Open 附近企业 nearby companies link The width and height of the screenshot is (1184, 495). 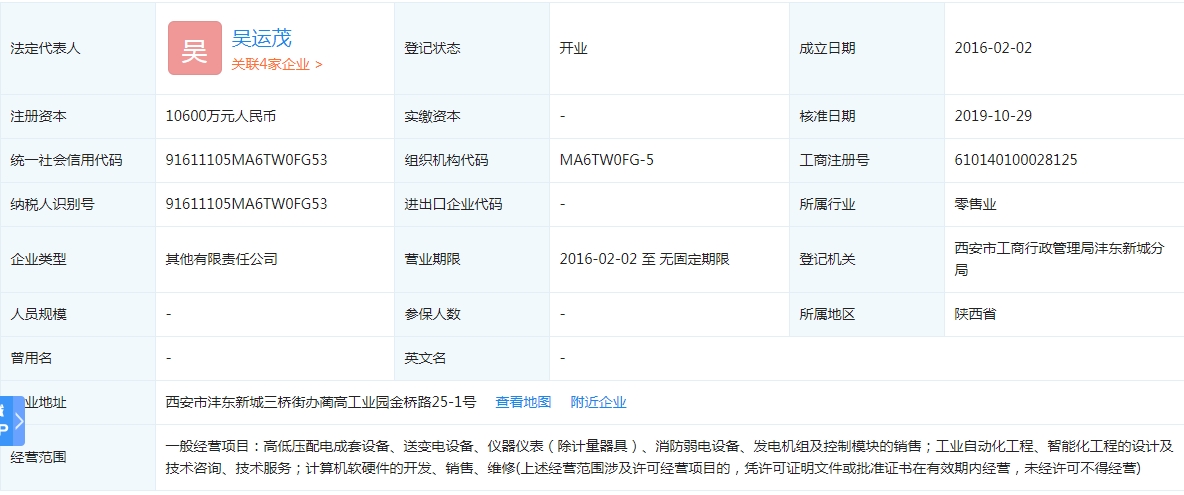click(598, 402)
